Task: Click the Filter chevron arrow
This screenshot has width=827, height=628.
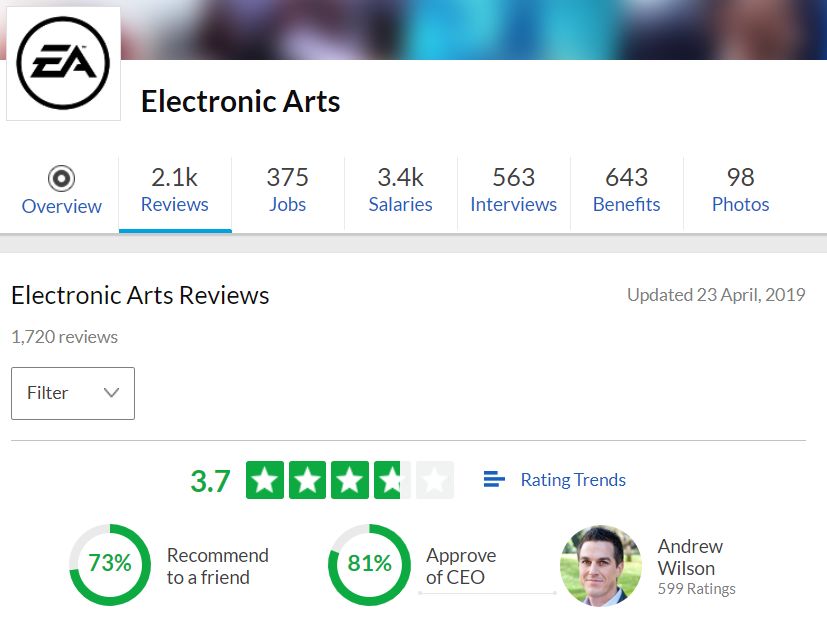Action: pyautogui.click(x=111, y=392)
